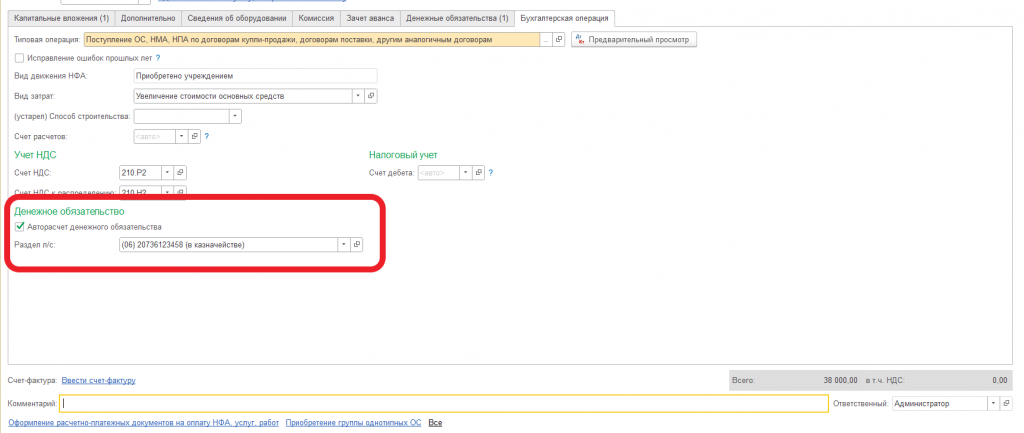Switch to Денежные обязательства (1) tab
The image size is (1024, 433).
(456, 18)
